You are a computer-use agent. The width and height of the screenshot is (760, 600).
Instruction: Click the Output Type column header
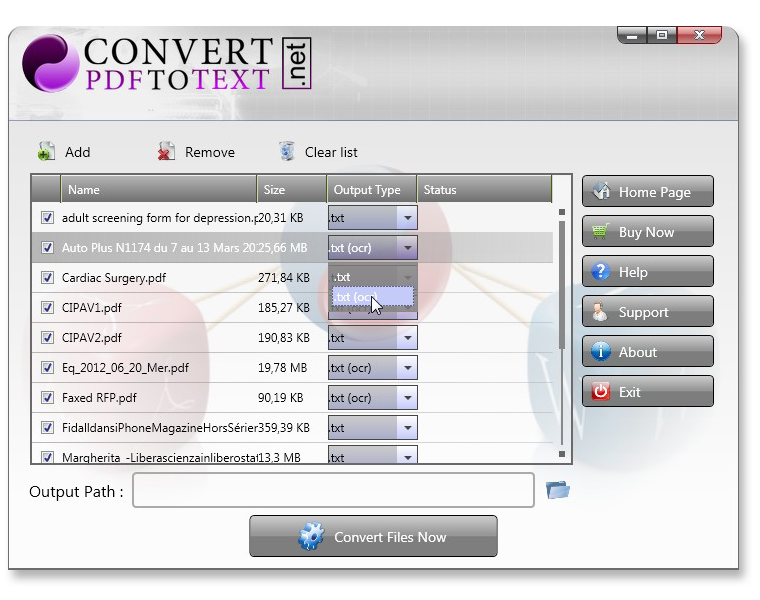click(372, 189)
